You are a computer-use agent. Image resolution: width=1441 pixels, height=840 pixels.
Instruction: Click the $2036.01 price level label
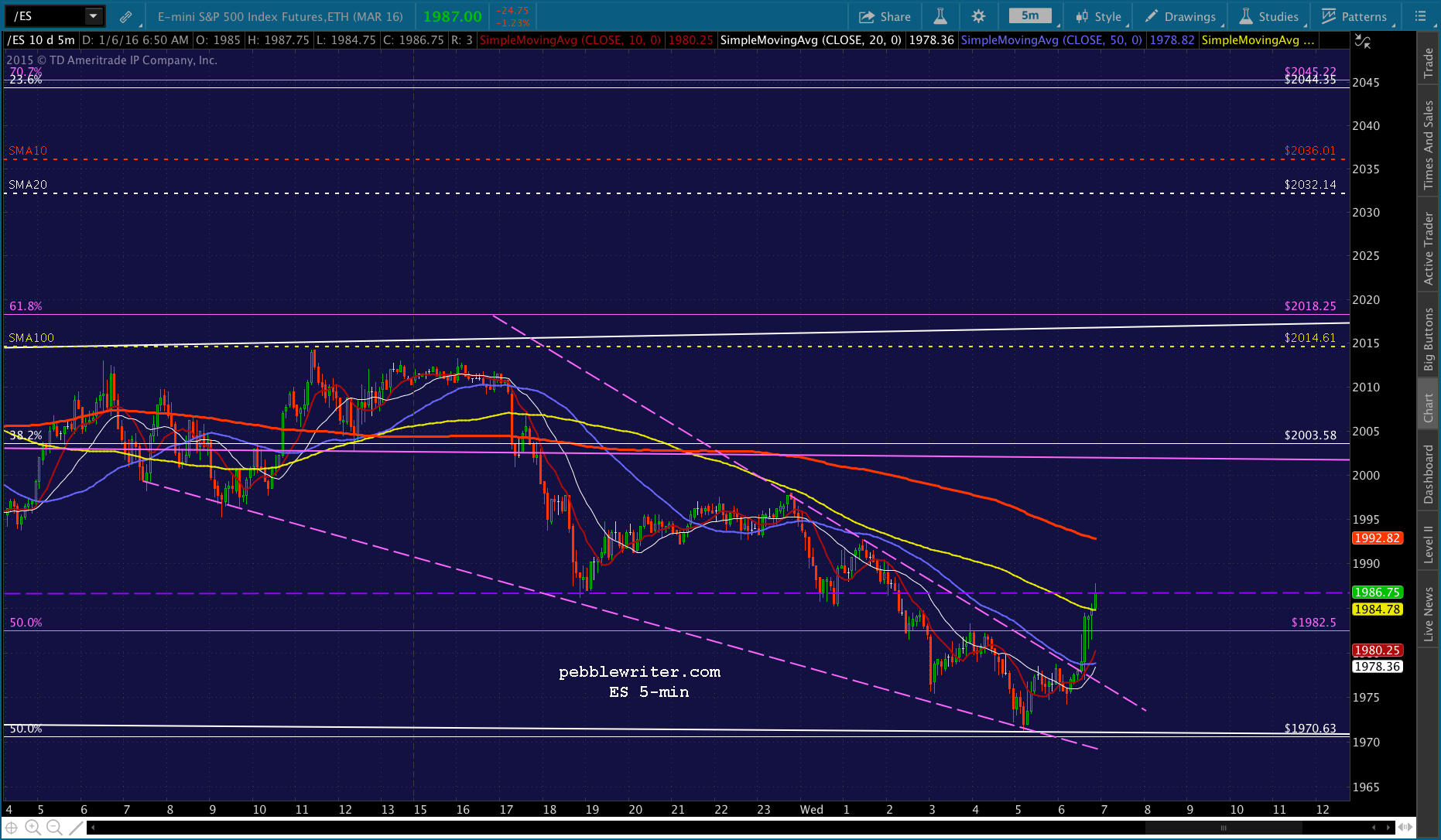pyautogui.click(x=1310, y=151)
